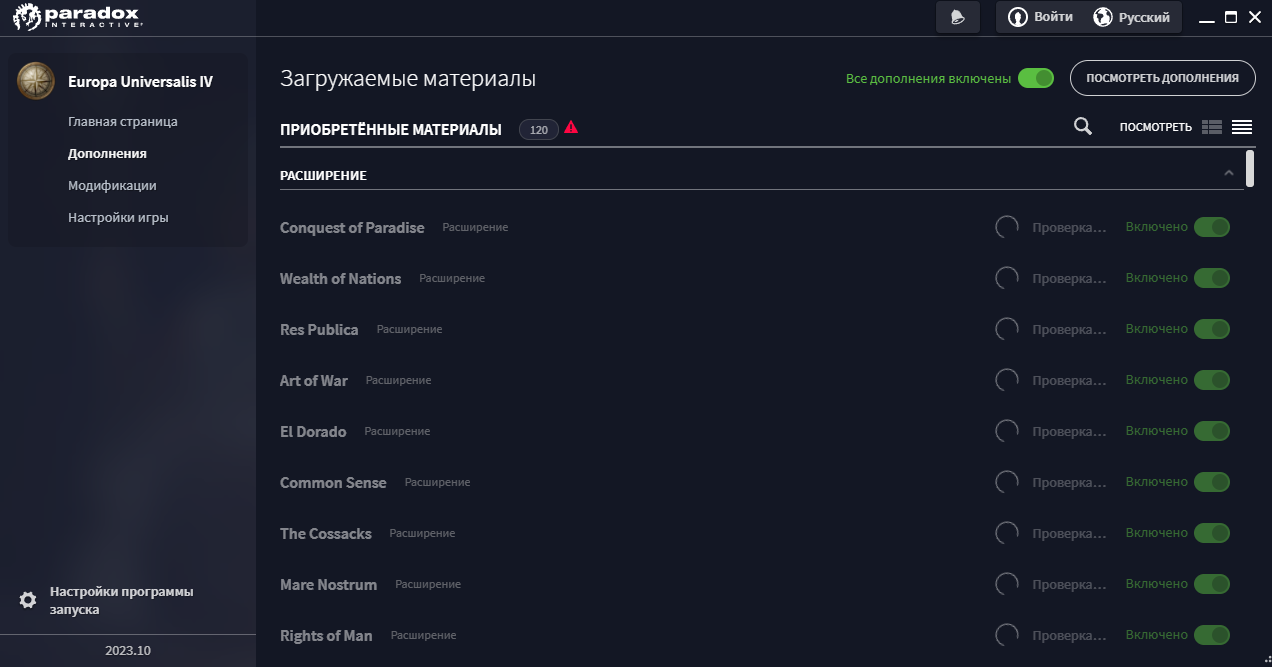The image size is (1272, 667).
Task: Select Дополнения in sidebar
Action: pos(107,153)
